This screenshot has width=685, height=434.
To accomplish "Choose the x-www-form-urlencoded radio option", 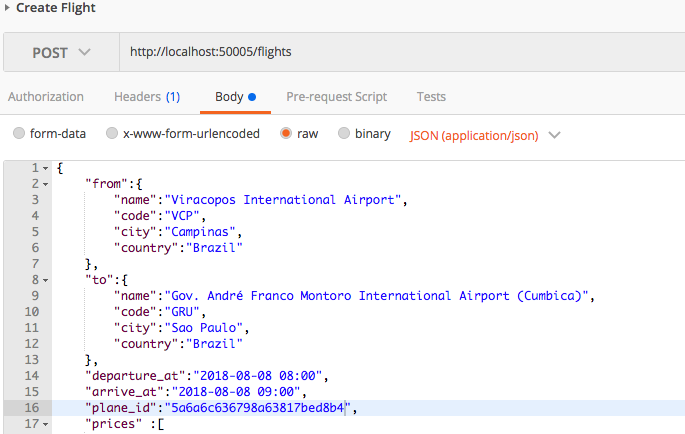I will click(112, 133).
